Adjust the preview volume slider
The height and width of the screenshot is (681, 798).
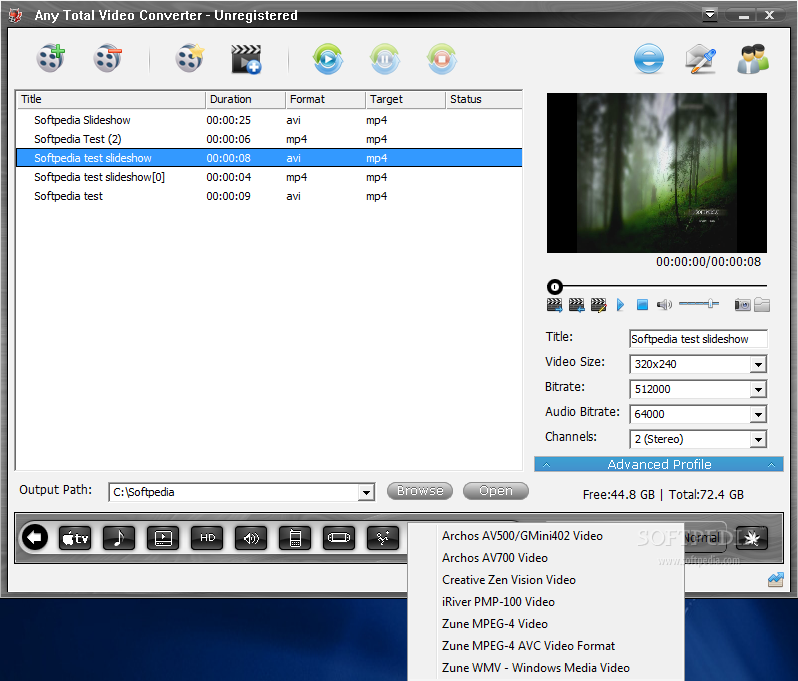pos(710,304)
